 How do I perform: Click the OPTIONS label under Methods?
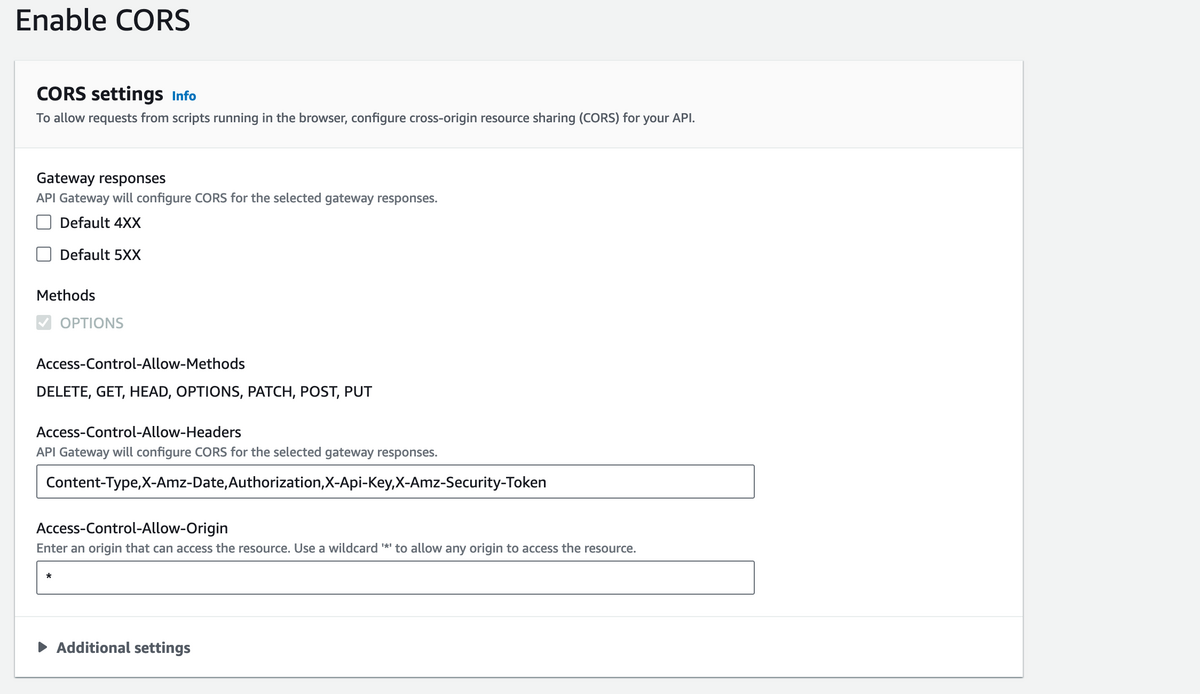point(91,322)
